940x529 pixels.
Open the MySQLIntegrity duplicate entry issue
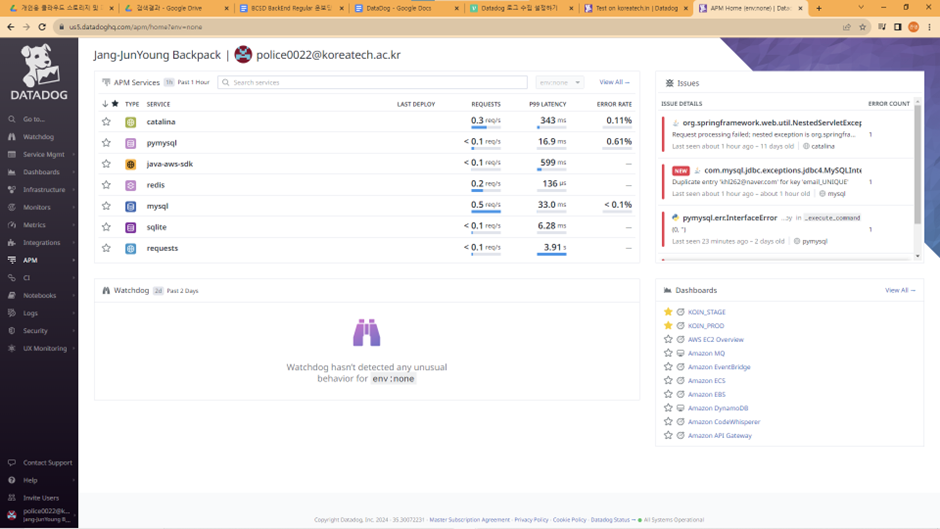782,170
